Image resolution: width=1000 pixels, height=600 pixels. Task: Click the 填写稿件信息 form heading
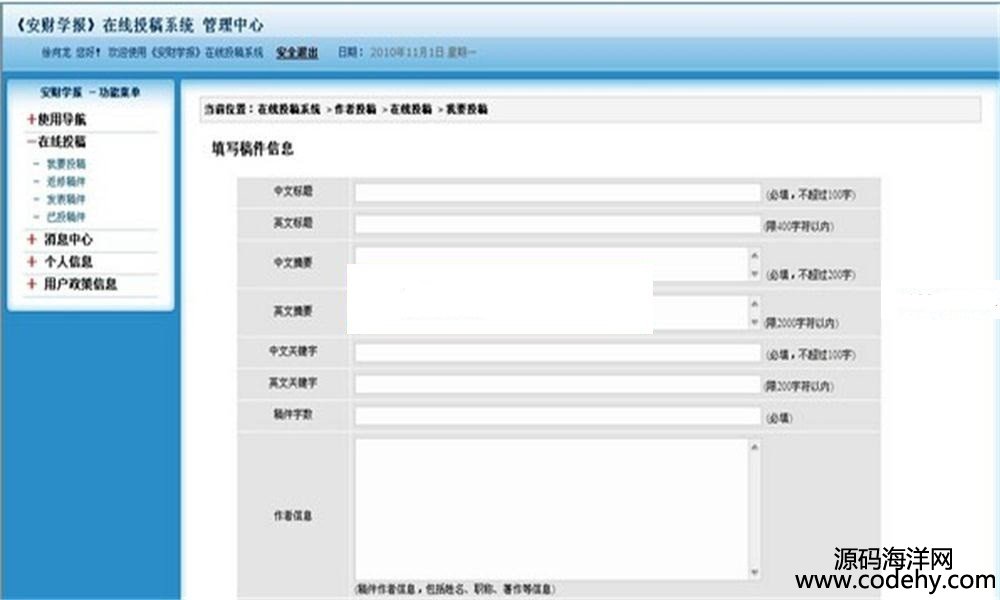[x=253, y=149]
